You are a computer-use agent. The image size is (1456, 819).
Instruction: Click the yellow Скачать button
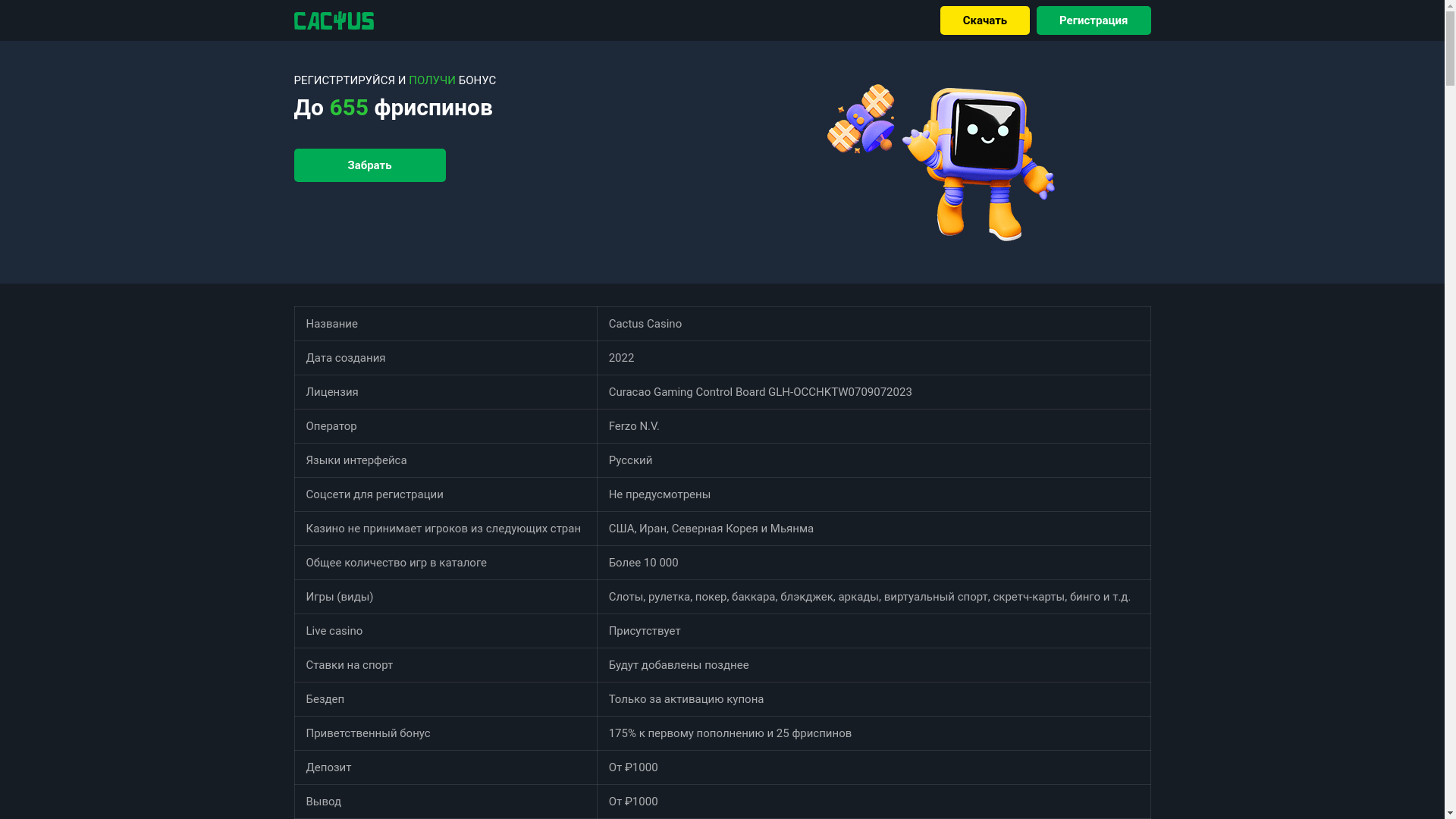[x=984, y=20]
